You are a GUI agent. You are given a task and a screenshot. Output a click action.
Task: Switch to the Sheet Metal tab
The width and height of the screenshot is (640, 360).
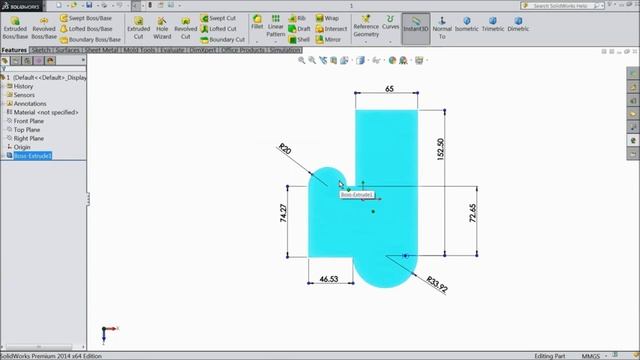point(101,50)
